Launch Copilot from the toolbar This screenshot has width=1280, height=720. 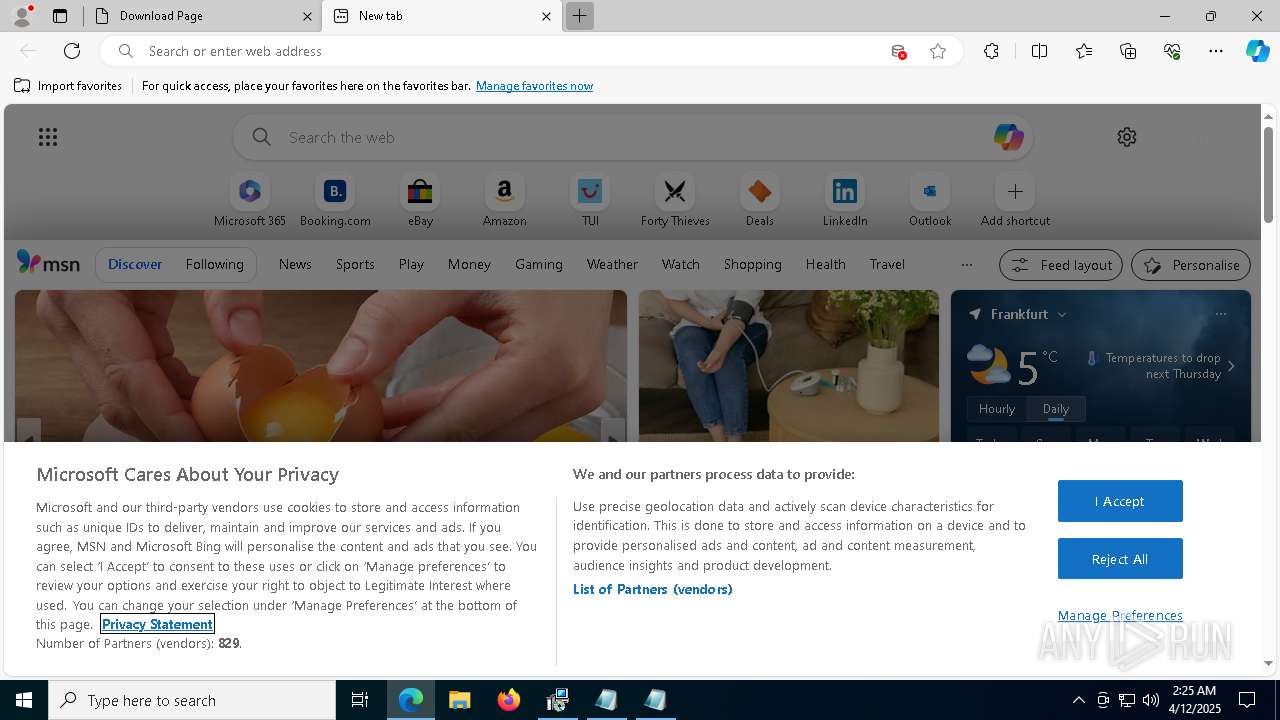tap(1257, 51)
